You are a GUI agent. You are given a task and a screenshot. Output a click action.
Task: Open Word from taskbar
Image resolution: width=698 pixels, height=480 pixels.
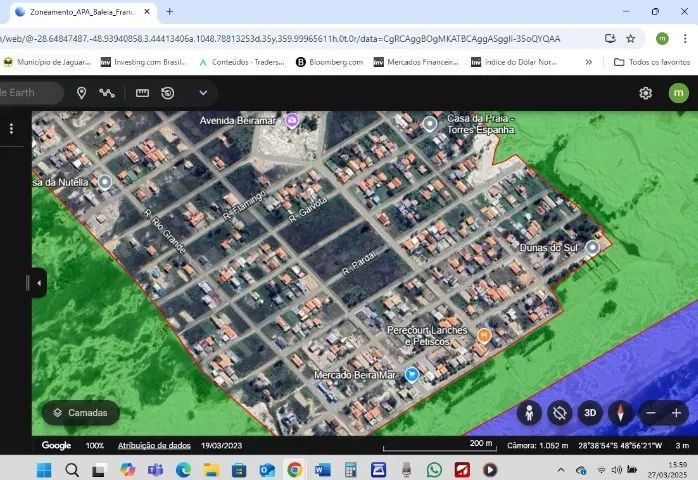point(322,470)
